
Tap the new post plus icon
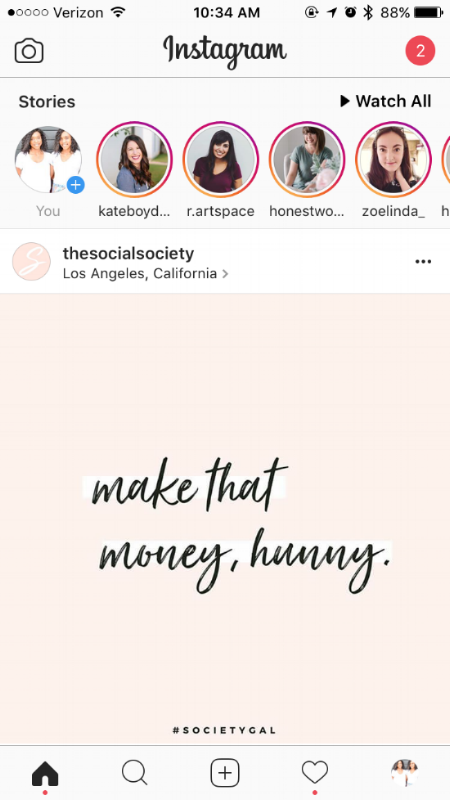(x=225, y=773)
